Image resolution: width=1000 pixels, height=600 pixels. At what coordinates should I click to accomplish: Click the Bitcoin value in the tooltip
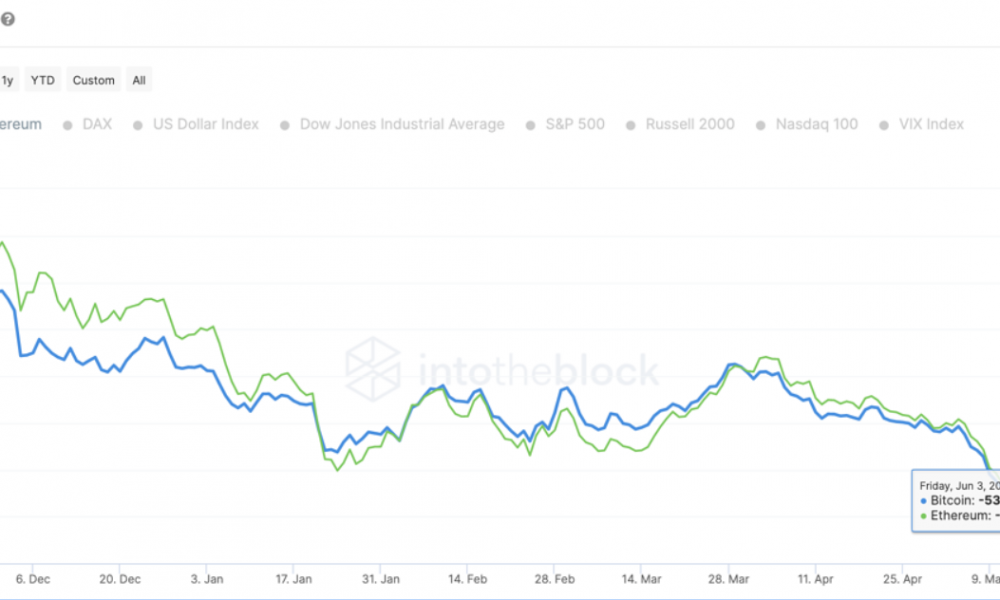989,501
